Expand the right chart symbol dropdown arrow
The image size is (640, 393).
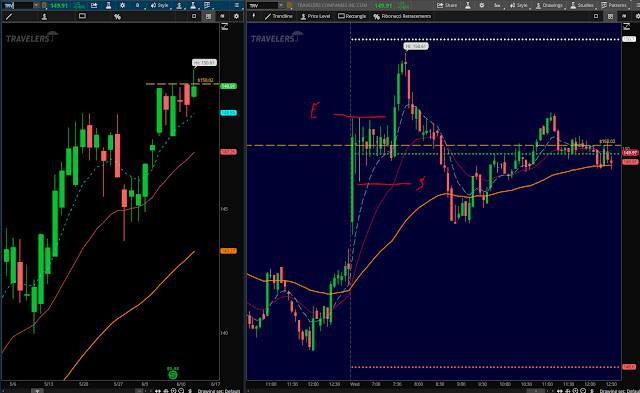[x=281, y=5]
